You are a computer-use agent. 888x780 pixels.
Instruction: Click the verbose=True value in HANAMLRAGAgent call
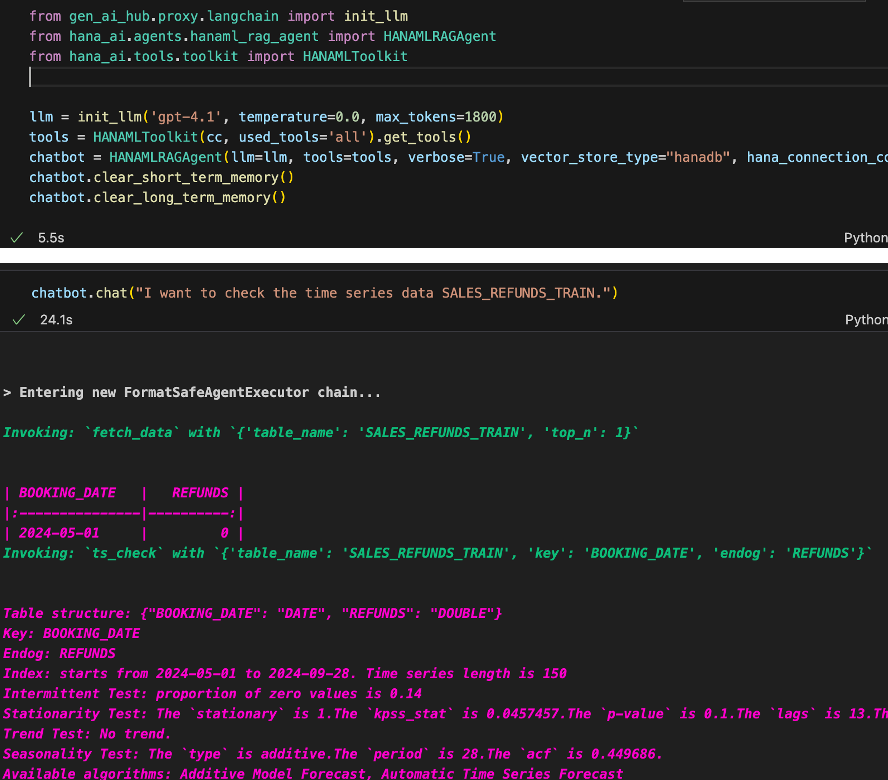[457, 157]
